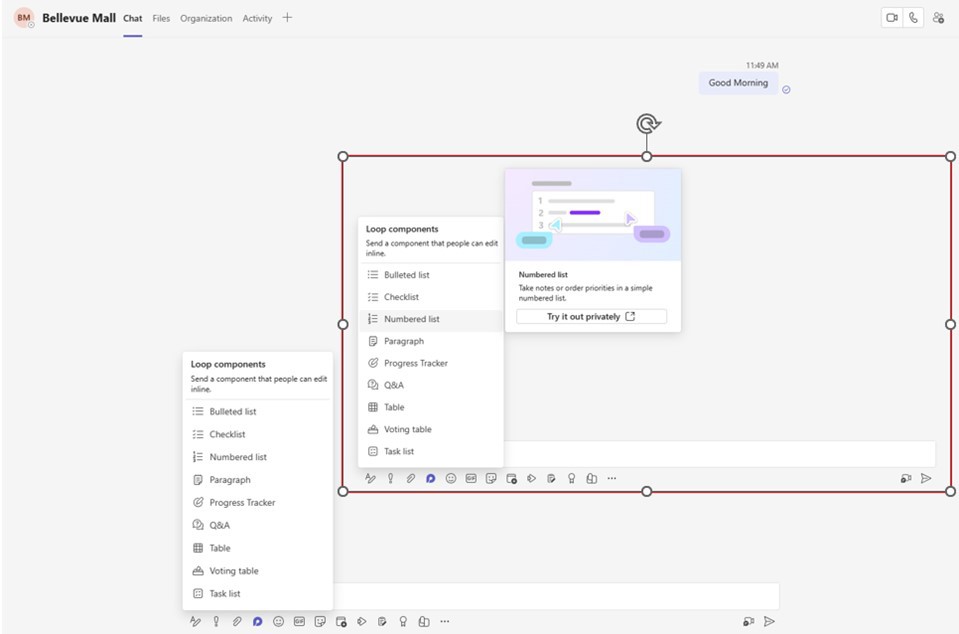Choose Bulleted list in the lower Loop menu

pos(257,411)
